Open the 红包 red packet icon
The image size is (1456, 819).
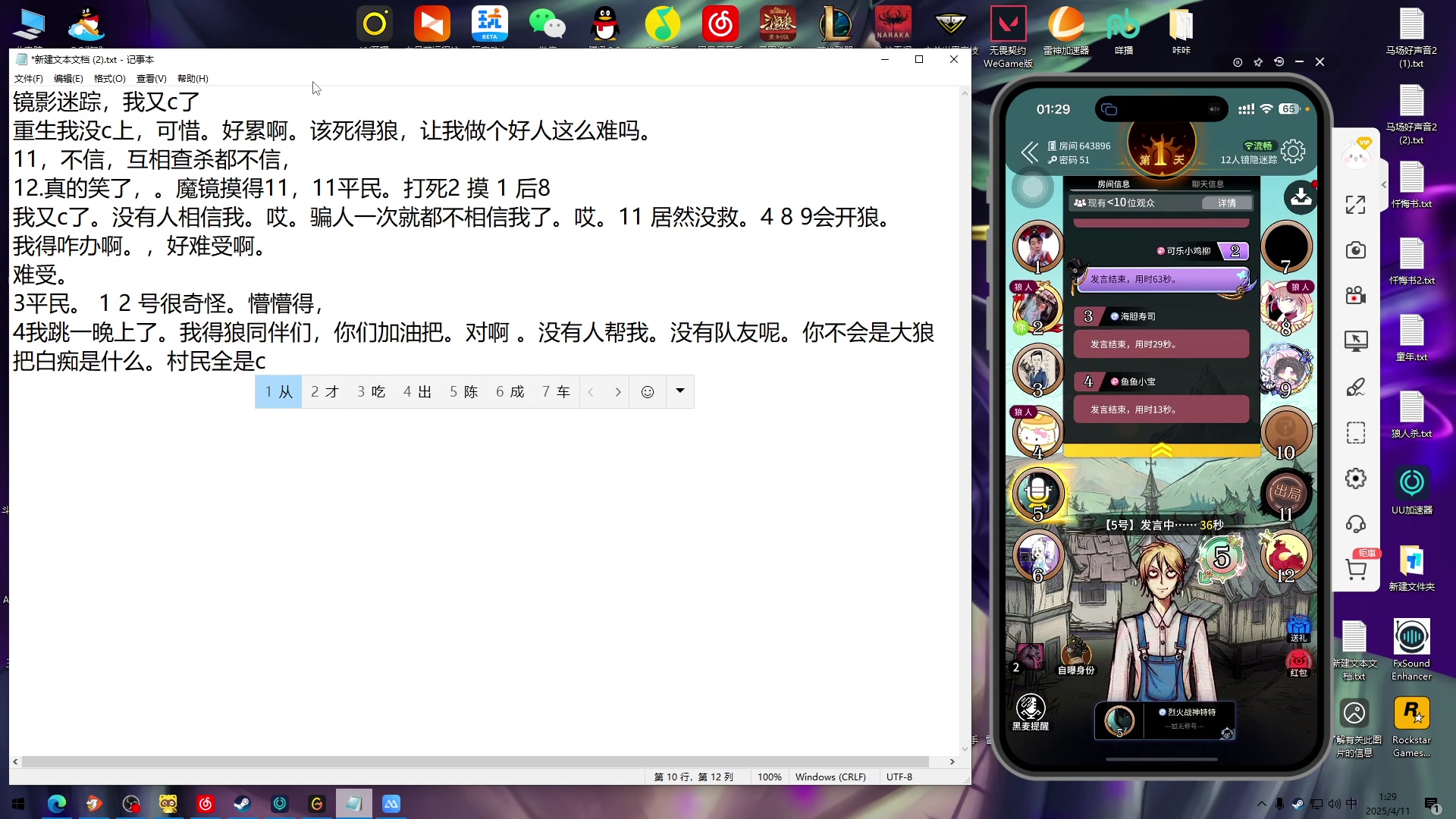point(1298,664)
